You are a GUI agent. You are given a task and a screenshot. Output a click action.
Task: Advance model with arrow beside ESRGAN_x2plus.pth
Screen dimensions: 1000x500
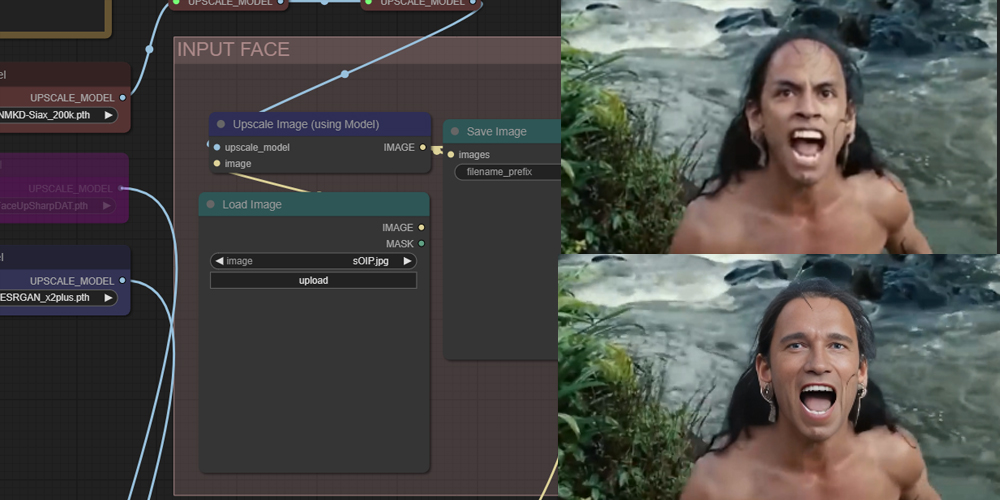click(x=108, y=298)
